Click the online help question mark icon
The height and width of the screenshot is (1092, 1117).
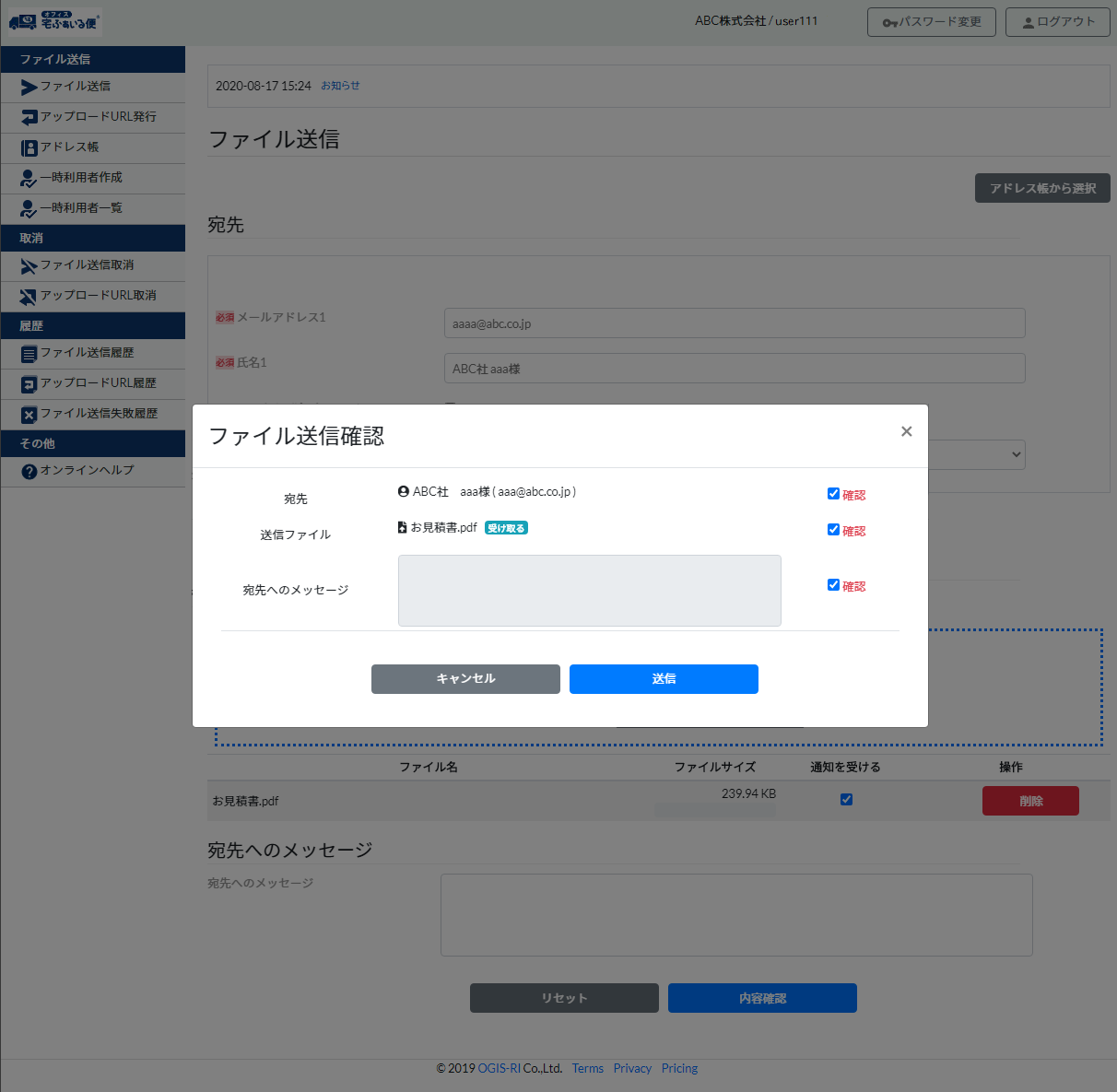(x=29, y=471)
